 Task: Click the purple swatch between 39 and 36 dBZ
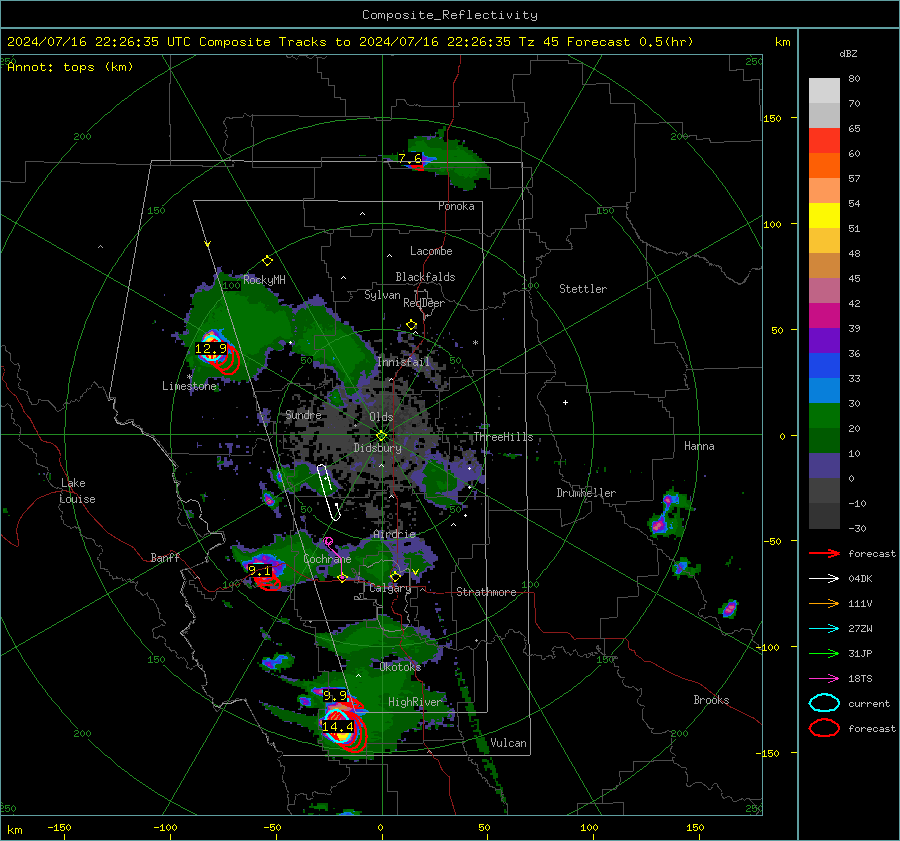[x=824, y=340]
